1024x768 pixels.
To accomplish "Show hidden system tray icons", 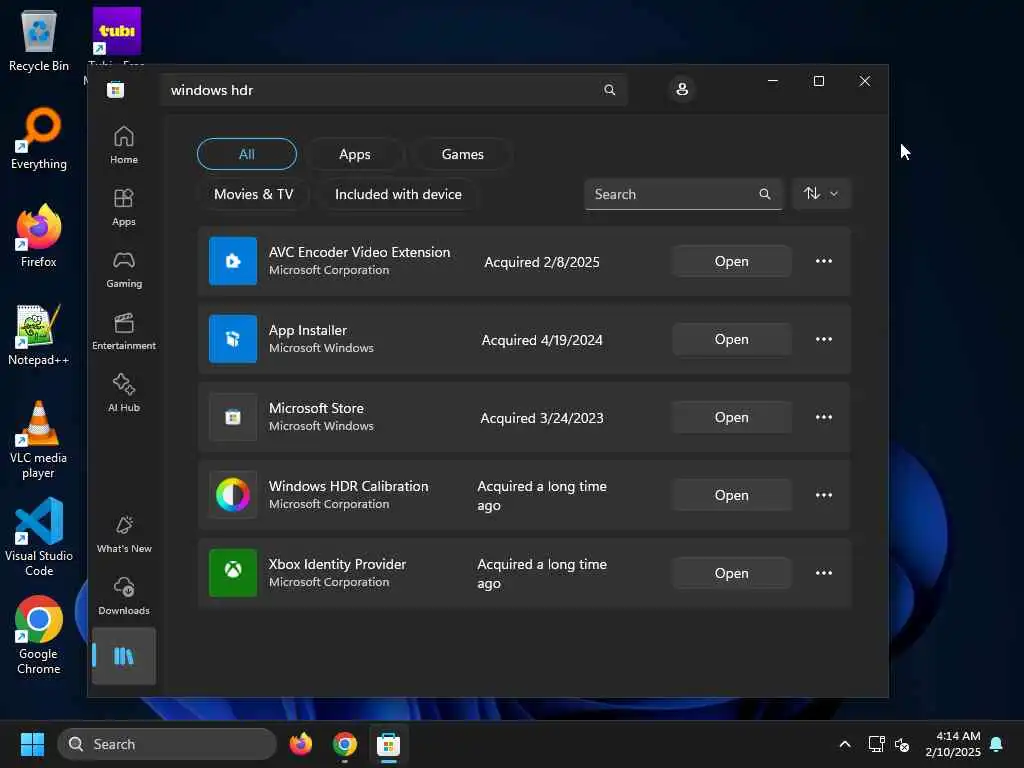I will pyautogui.click(x=844, y=744).
